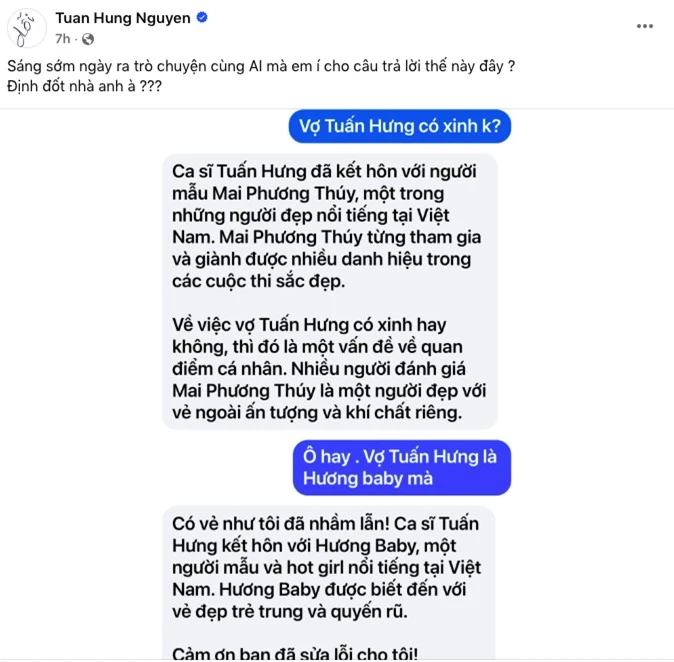Click the gray reply paragraph starting "Ca sĩ Tuấn Hưng"
The width and height of the screenshot is (674, 662).
coord(327,226)
